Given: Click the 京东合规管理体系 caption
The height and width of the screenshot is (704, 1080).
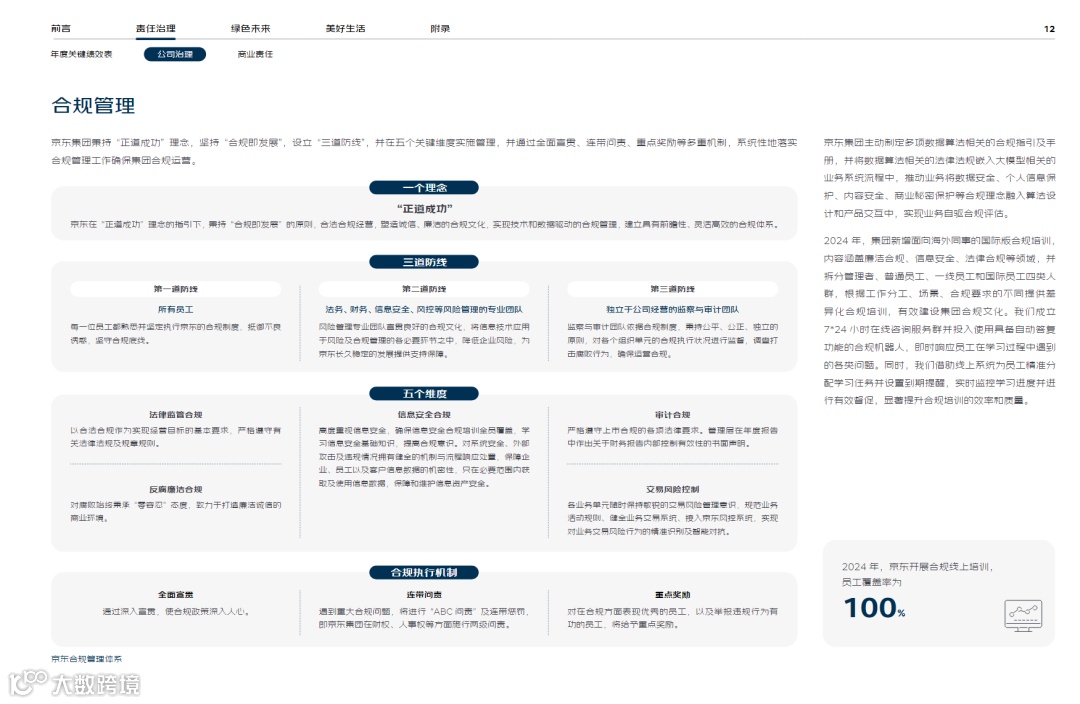Looking at the screenshot, I should coord(86,659).
